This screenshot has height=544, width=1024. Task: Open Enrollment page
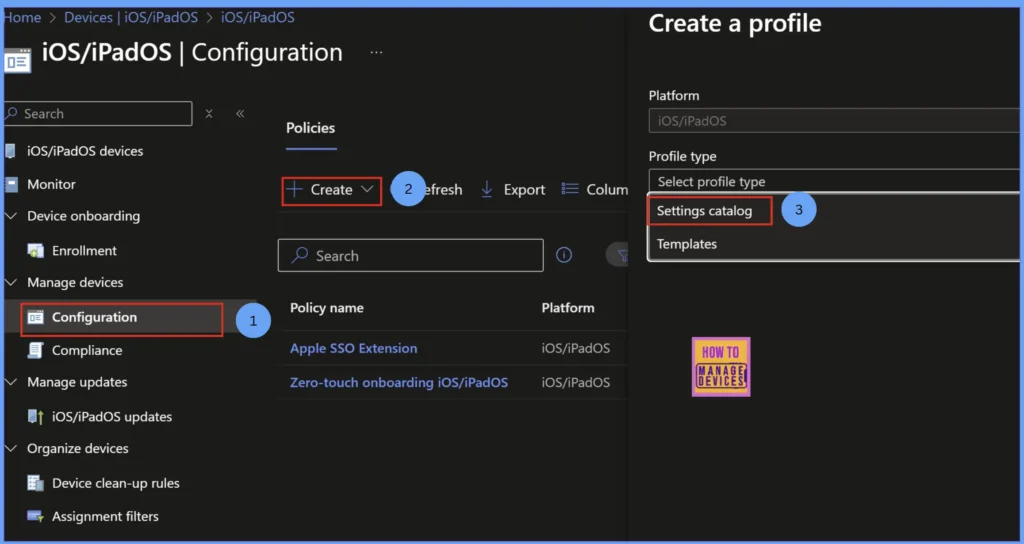pyautogui.click(x=84, y=251)
